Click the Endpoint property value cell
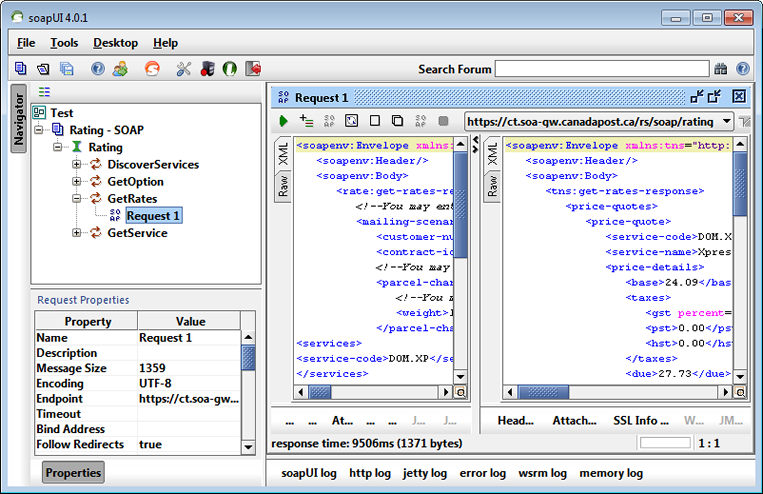 coord(189,399)
